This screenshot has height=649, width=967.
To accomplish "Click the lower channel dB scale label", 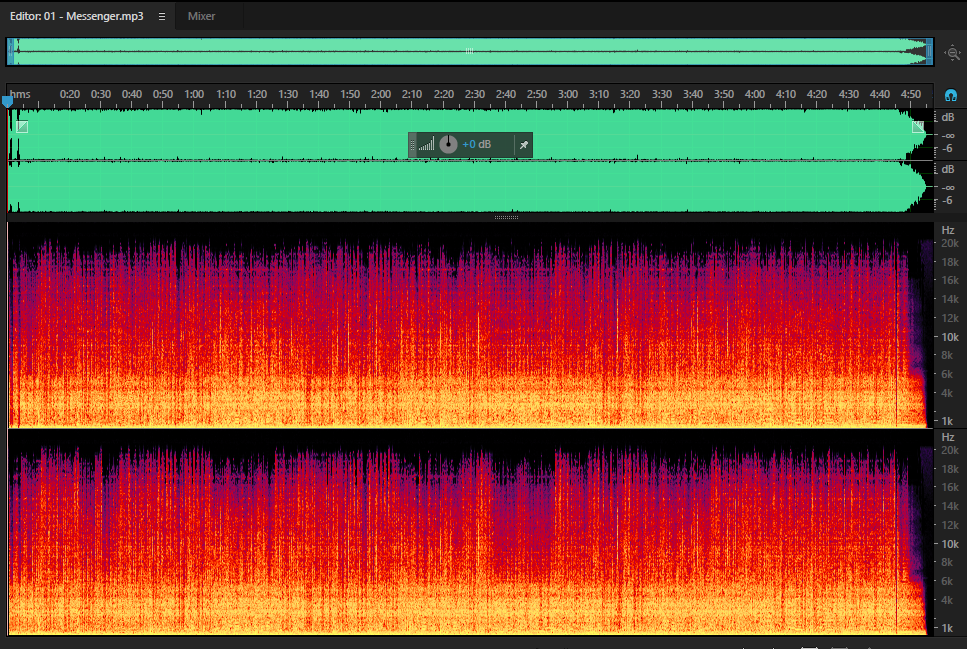I will pos(948,169).
